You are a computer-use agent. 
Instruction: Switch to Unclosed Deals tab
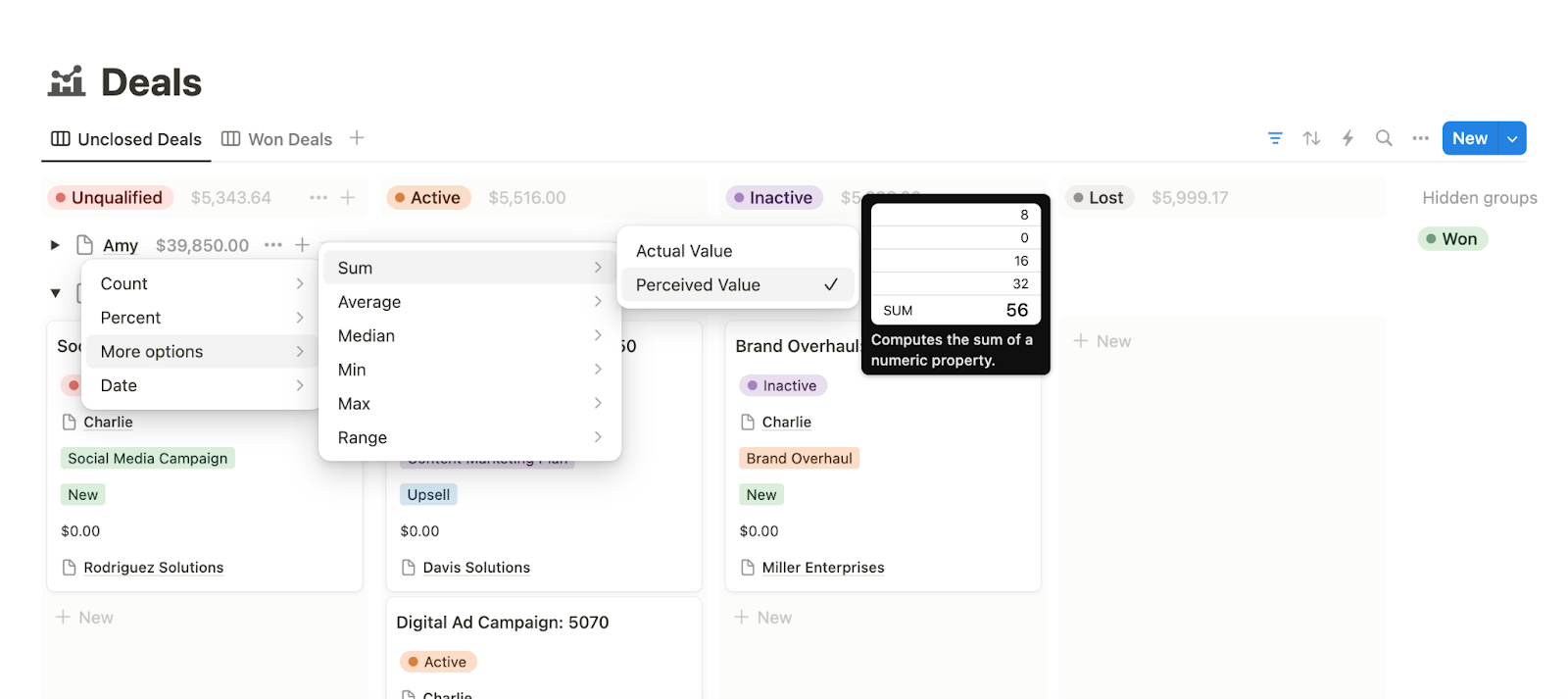click(126, 139)
